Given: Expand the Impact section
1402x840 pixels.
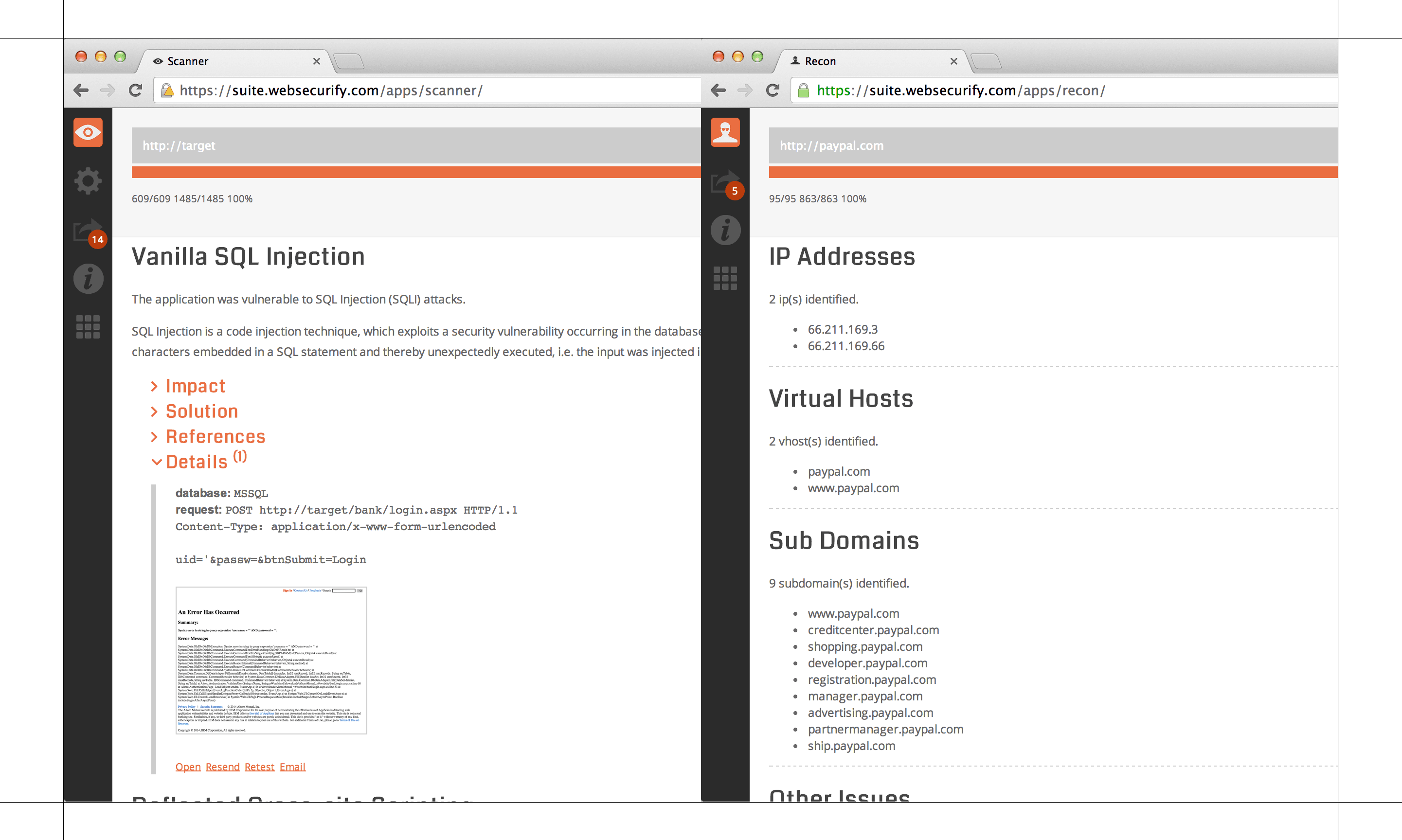Looking at the screenshot, I should [188, 386].
